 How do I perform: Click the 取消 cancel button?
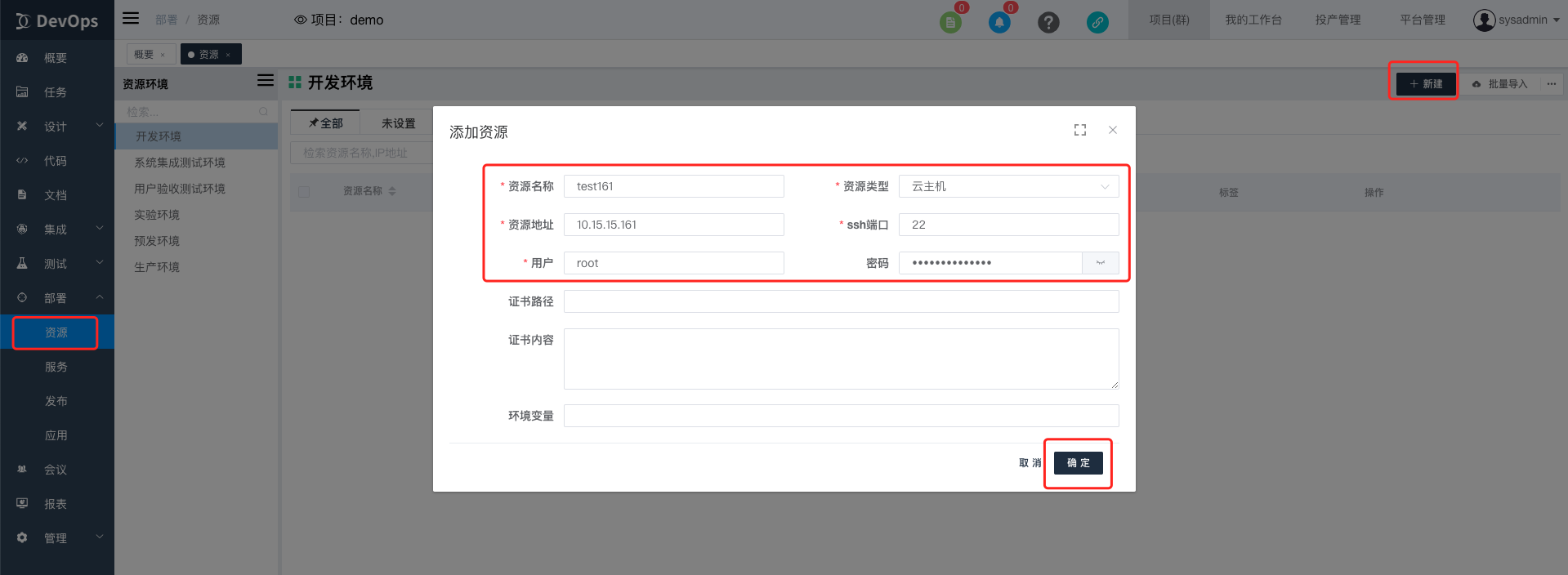click(x=1030, y=463)
